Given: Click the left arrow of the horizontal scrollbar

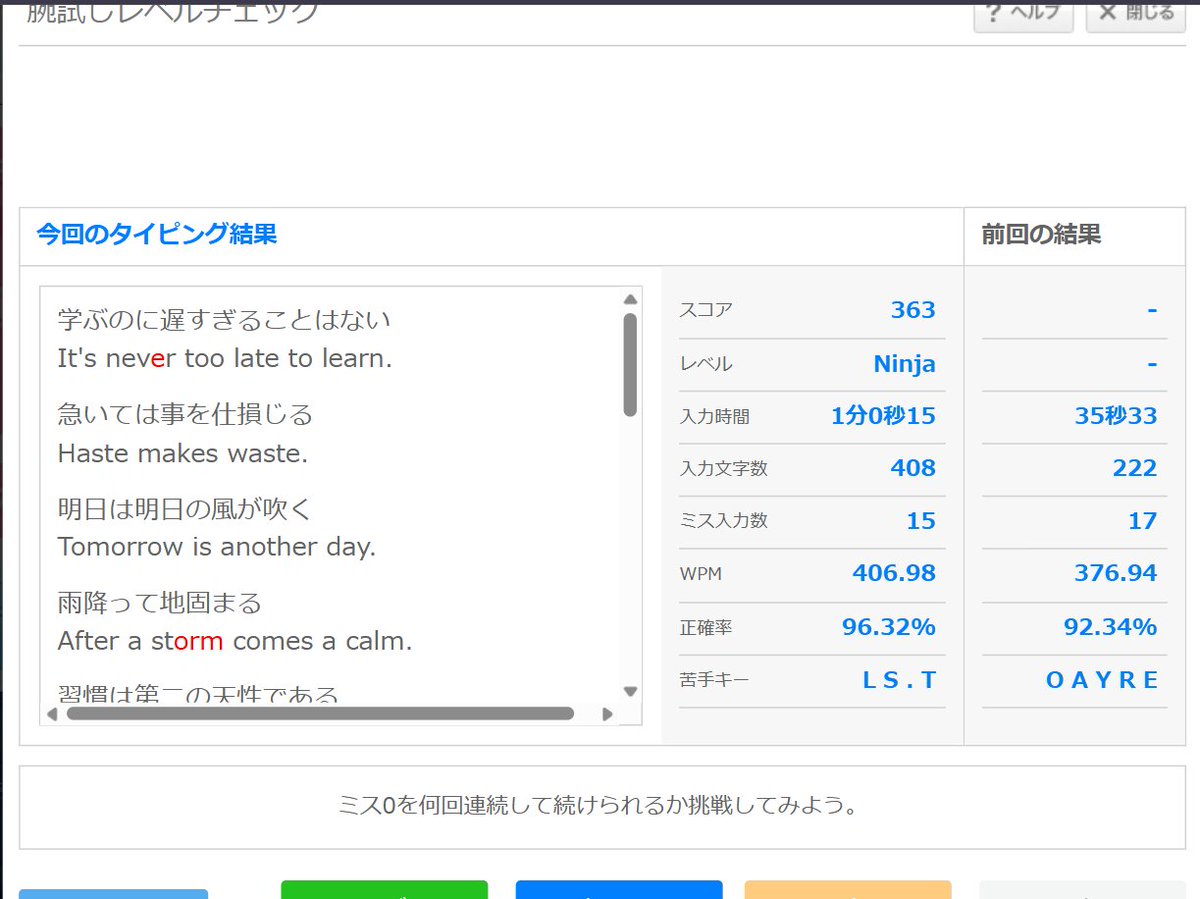Looking at the screenshot, I should pyautogui.click(x=50, y=714).
